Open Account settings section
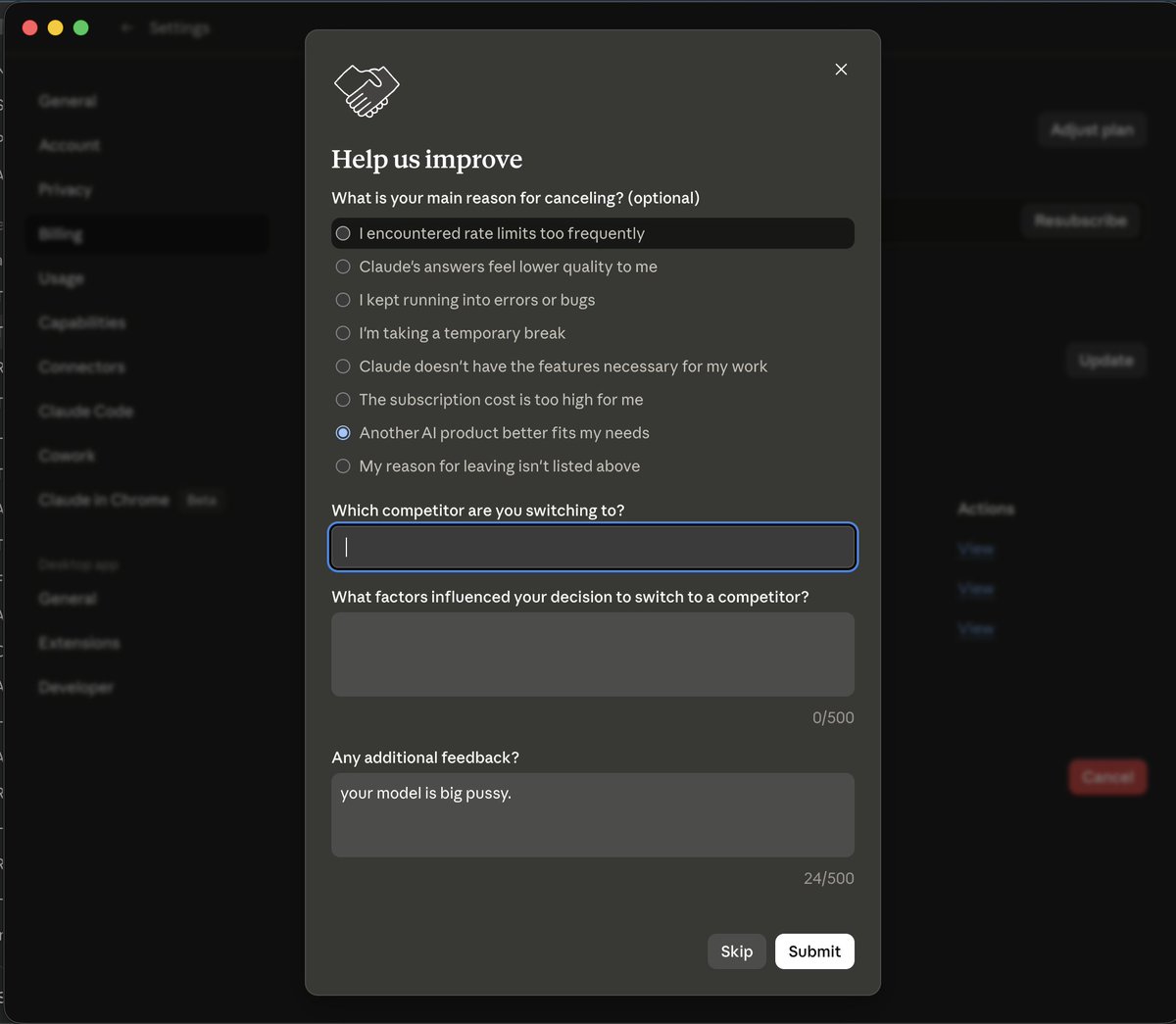Viewport: 1176px width, 1024px height. pos(70,145)
